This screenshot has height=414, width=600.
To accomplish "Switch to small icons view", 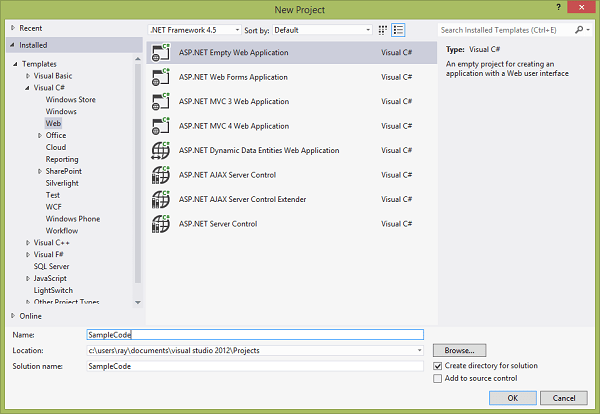I will coord(382,30).
